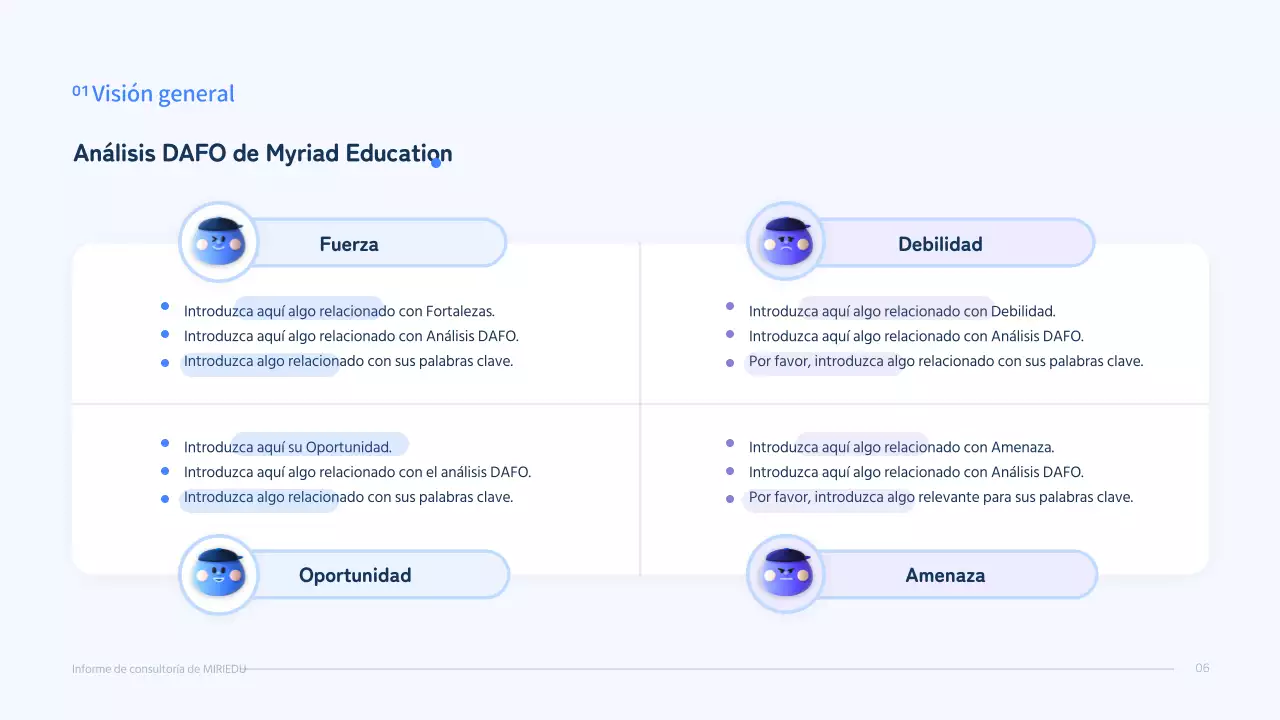Click the Análisis DAFO de Myriad Education title
Screen dimensions: 1280x720
(262, 153)
